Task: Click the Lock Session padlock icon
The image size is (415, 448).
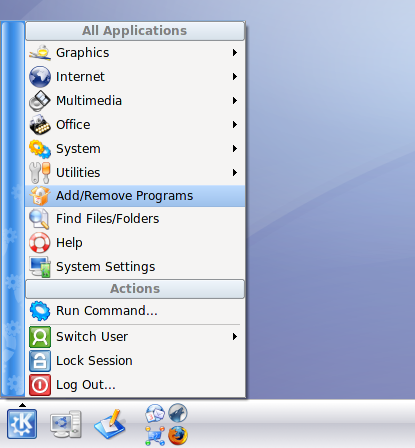Action: click(x=40, y=361)
